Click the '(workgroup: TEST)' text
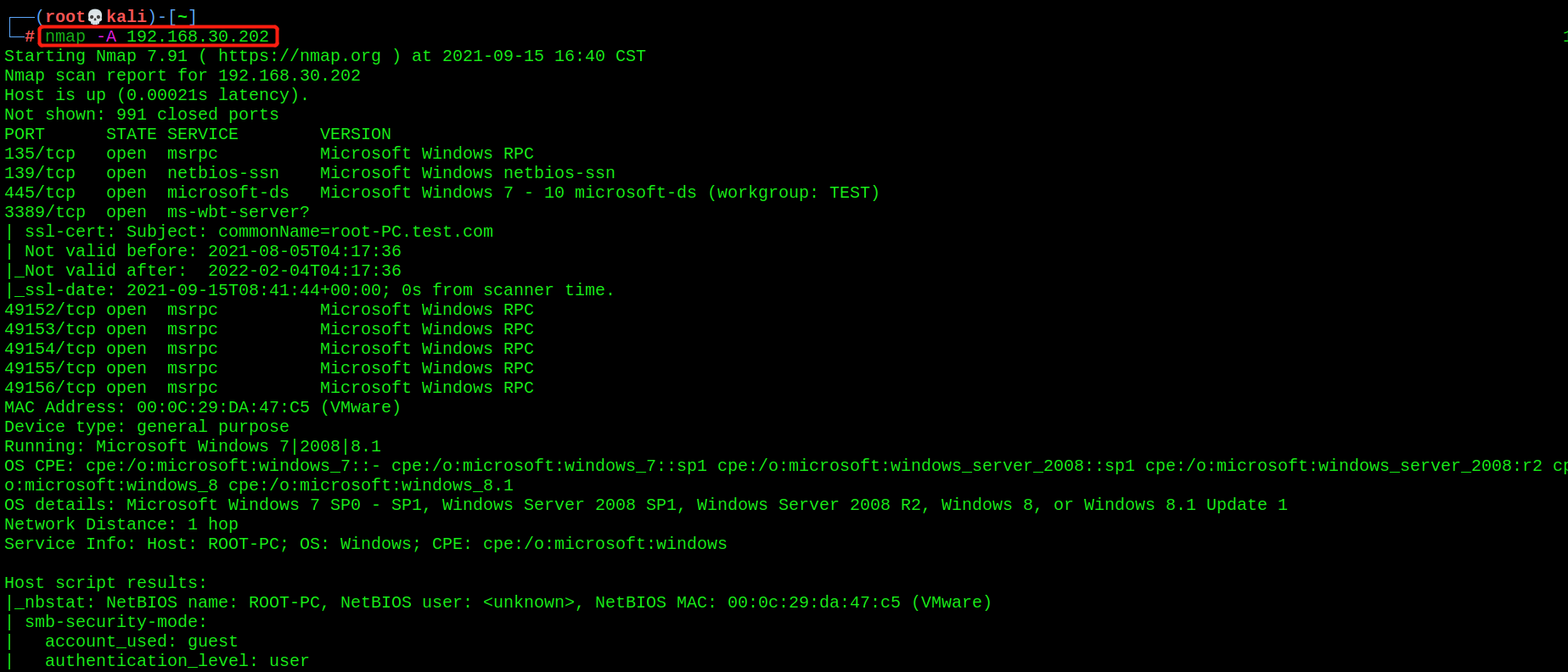The image size is (1568, 672). tap(794, 193)
